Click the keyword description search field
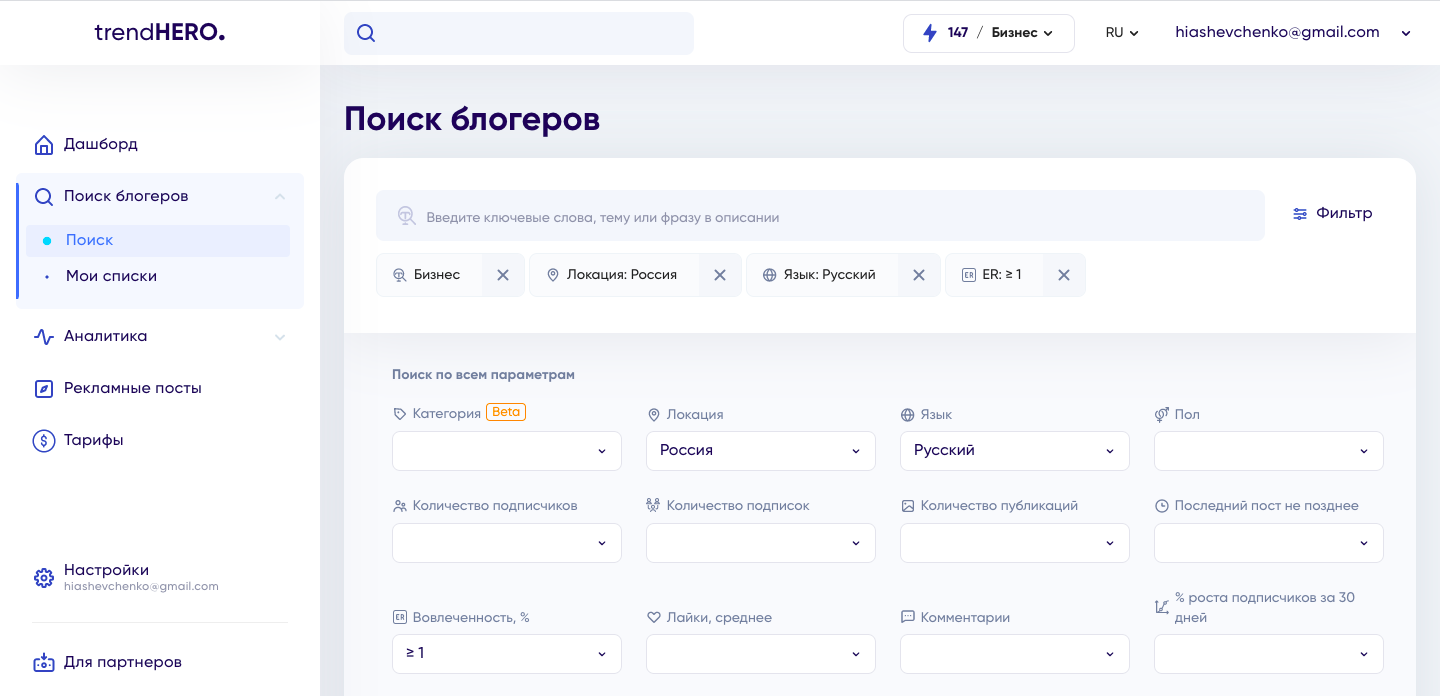1440x696 pixels. (x=820, y=217)
